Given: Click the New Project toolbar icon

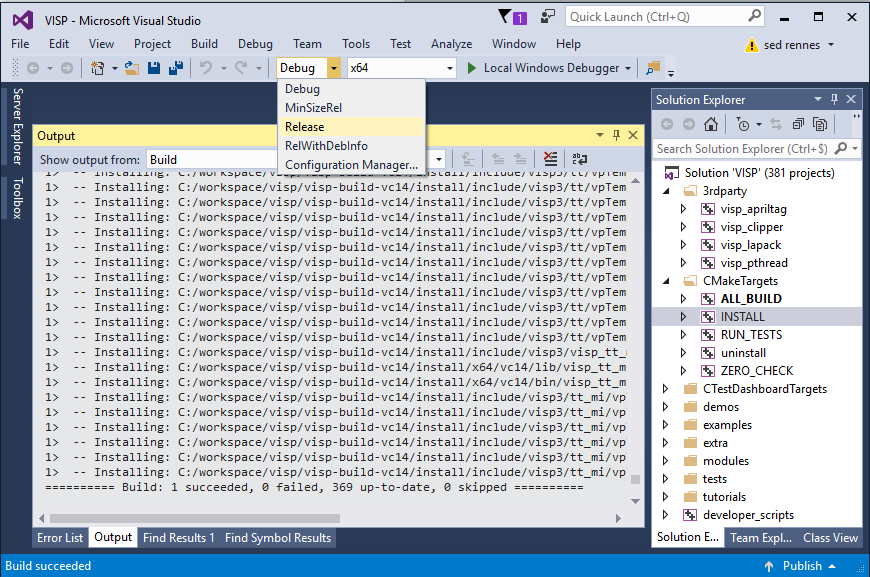Looking at the screenshot, I should point(98,68).
